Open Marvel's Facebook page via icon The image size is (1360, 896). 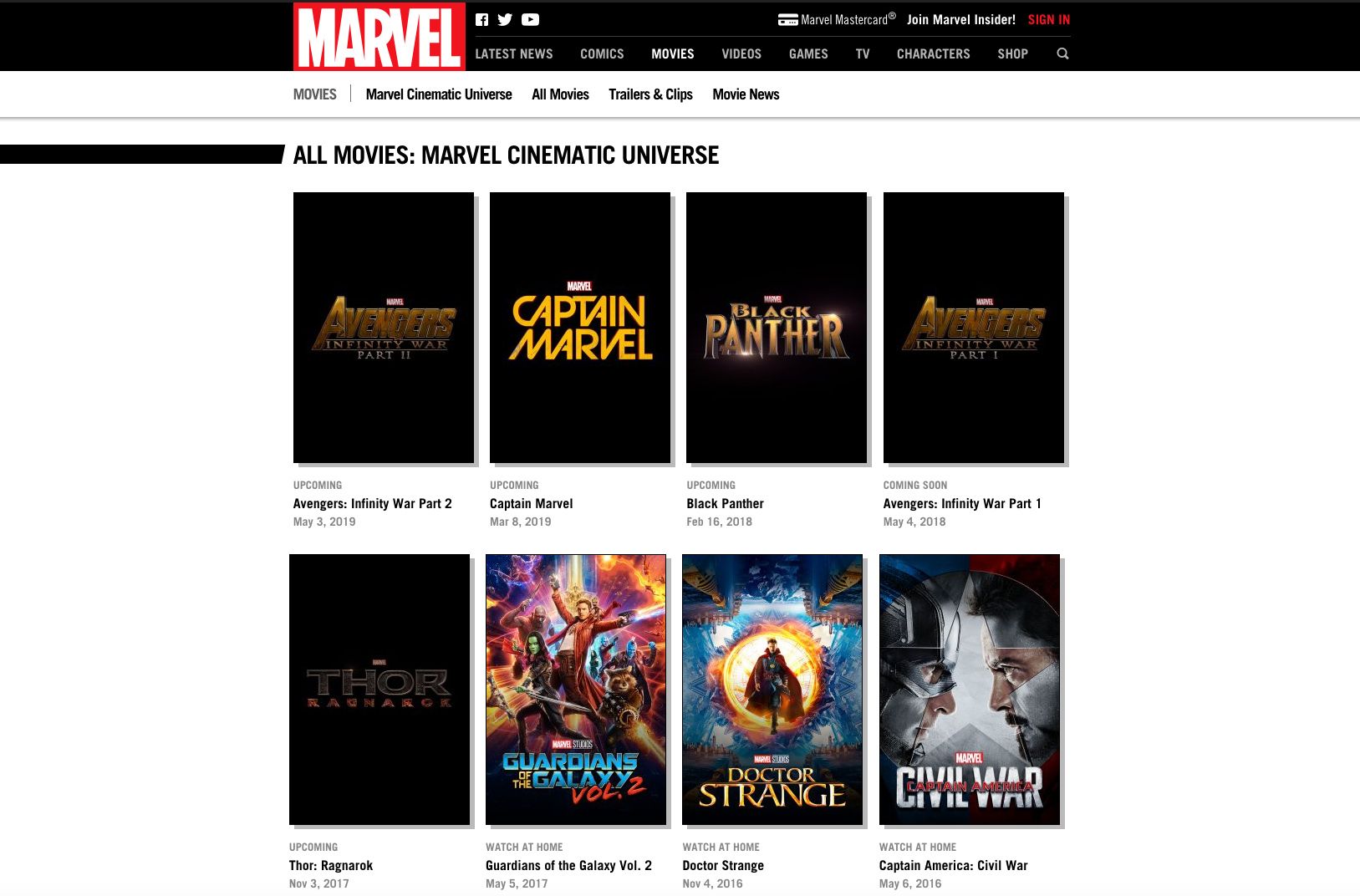coord(482,19)
